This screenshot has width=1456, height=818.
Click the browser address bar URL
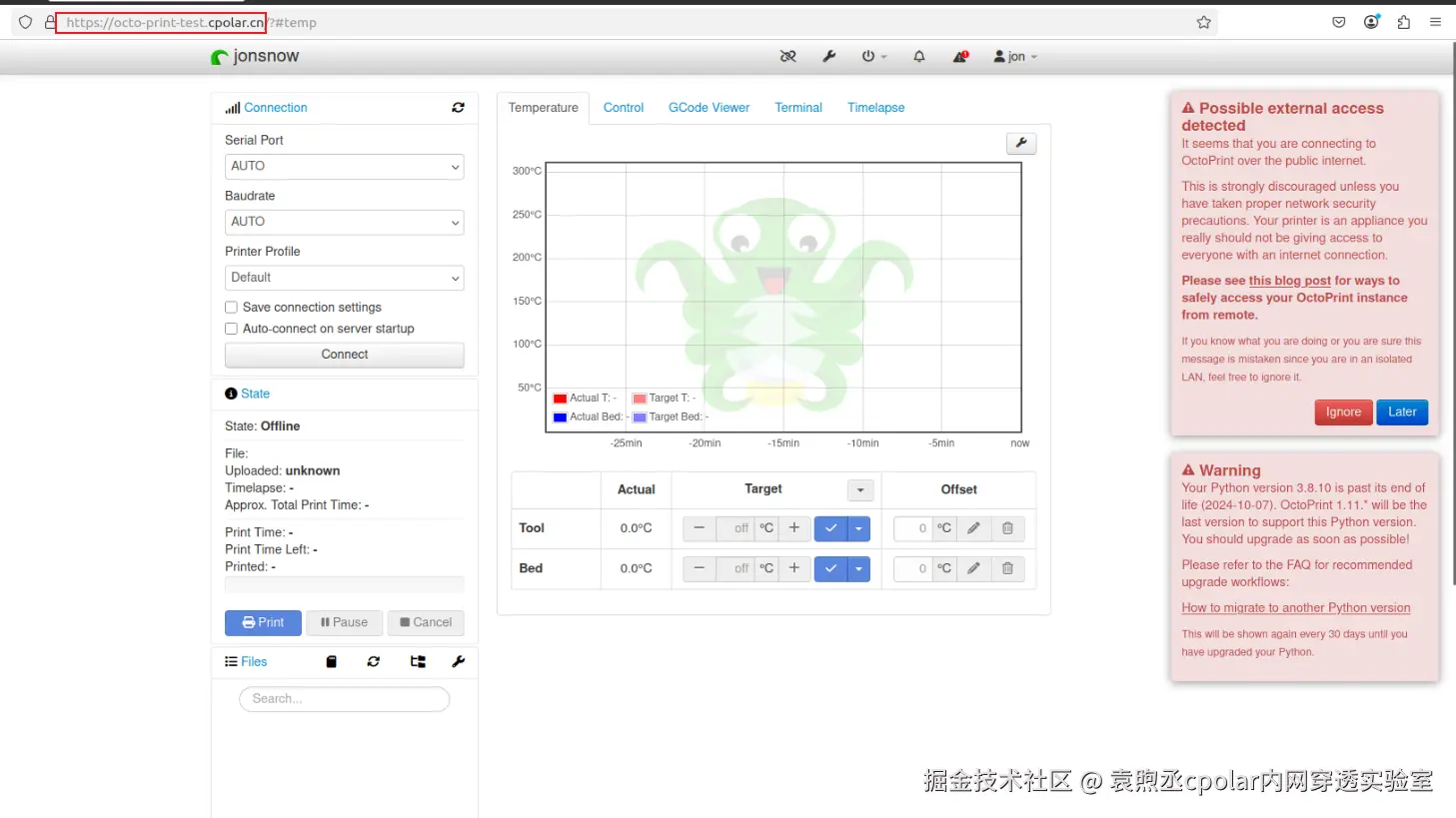[x=192, y=22]
